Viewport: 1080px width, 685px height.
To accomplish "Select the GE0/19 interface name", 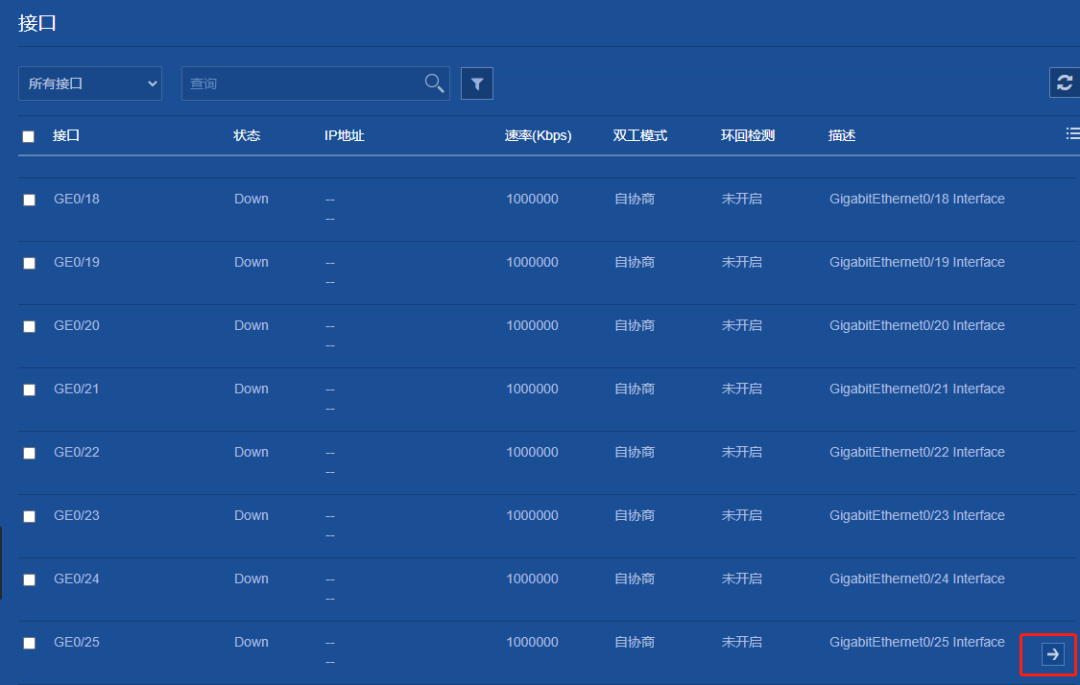I will point(76,262).
